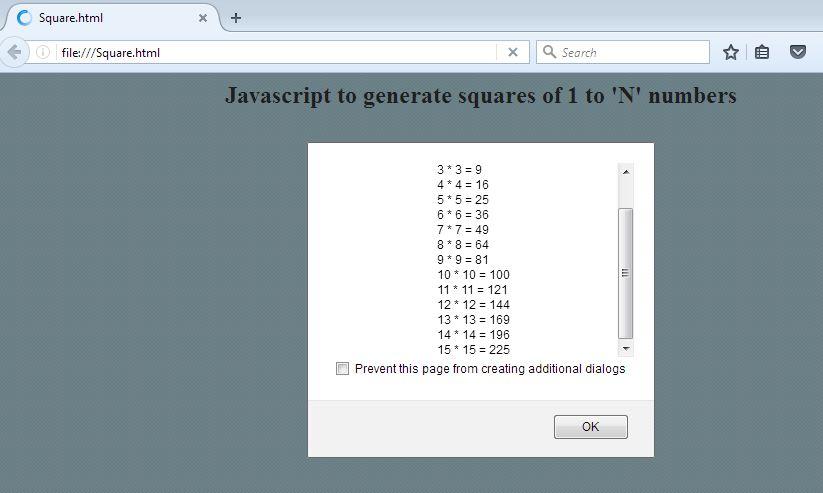Screen dimensions: 823x493
Task: Click the search magnifier icon
Action: click(x=549, y=51)
